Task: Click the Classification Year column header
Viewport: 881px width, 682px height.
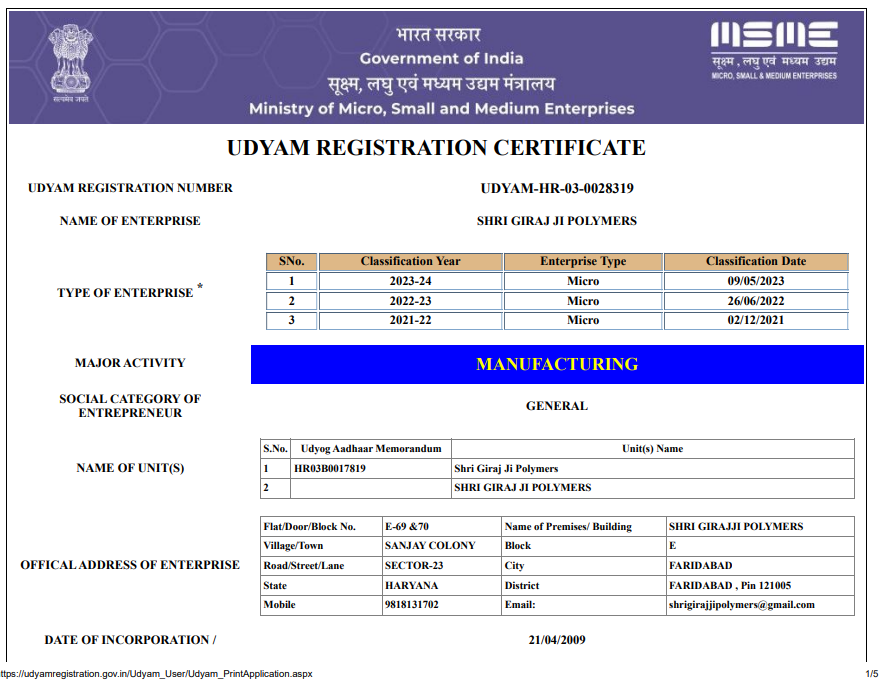Action: coord(410,261)
